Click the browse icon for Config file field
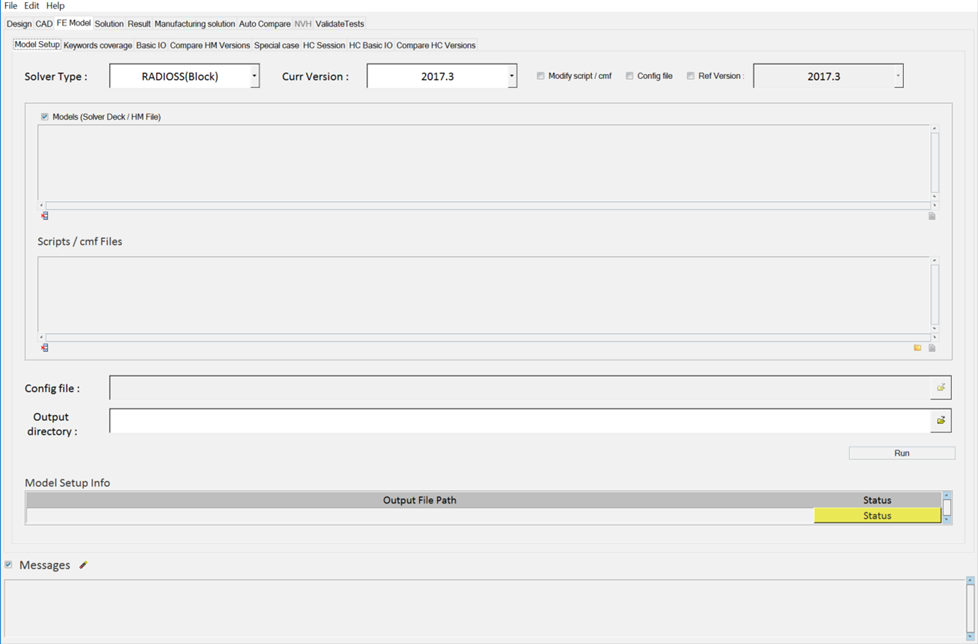The height and width of the screenshot is (644, 978). [941, 388]
